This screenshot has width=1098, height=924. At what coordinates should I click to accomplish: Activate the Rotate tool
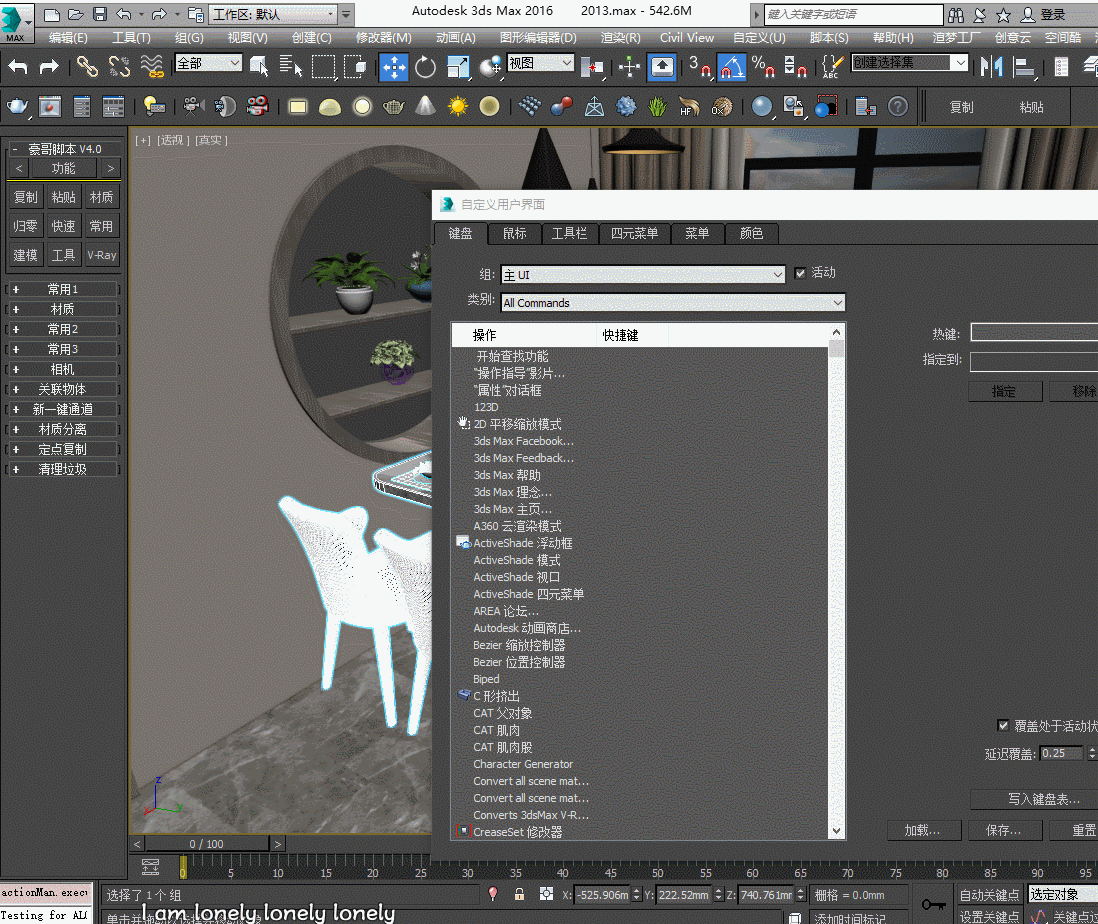coord(426,67)
